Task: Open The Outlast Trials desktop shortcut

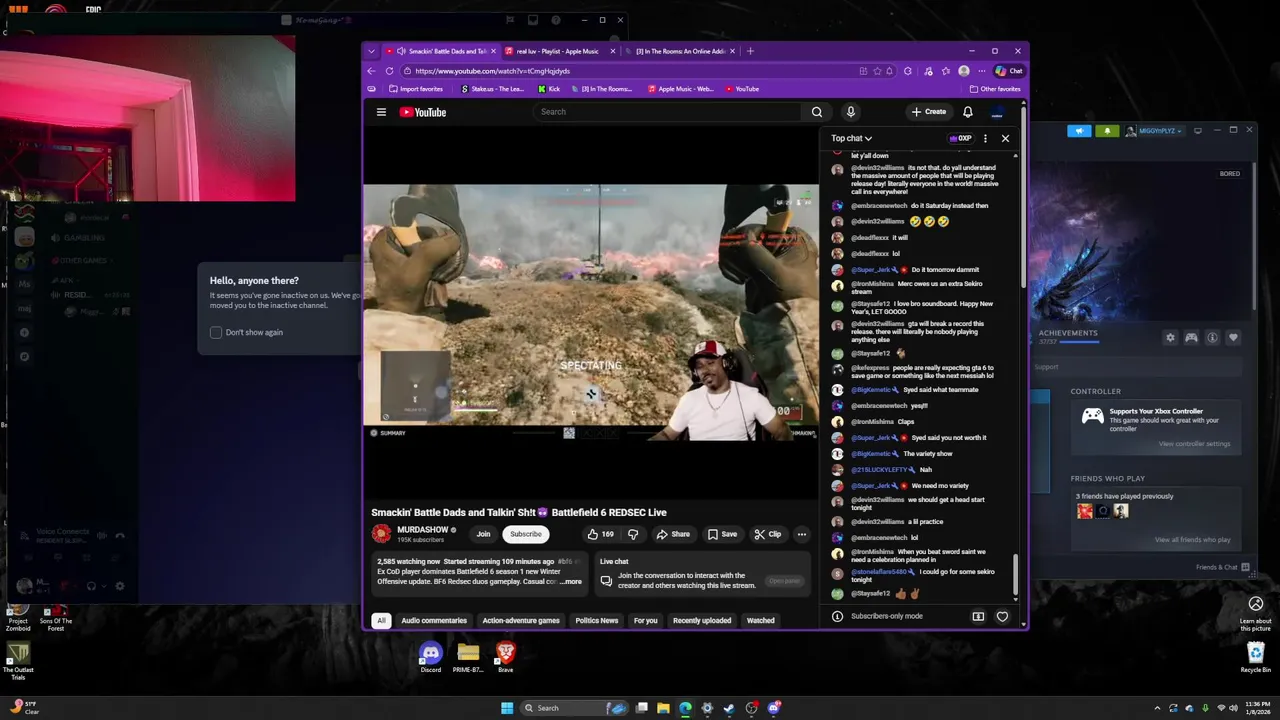Action: (x=17, y=659)
